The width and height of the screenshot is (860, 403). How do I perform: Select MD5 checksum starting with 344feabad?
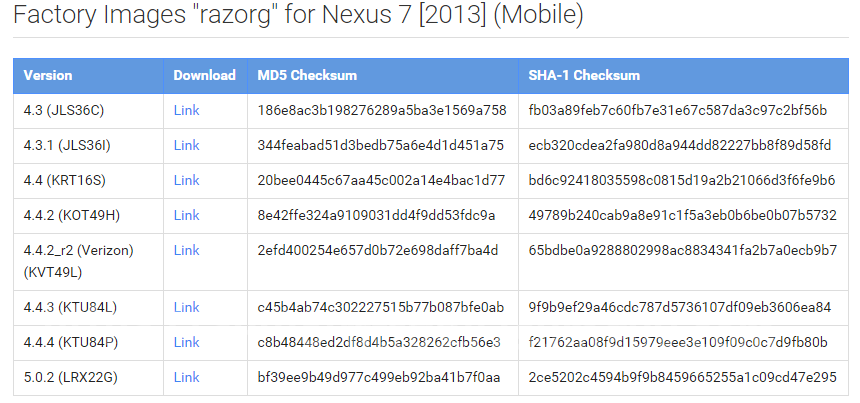[x=380, y=145]
